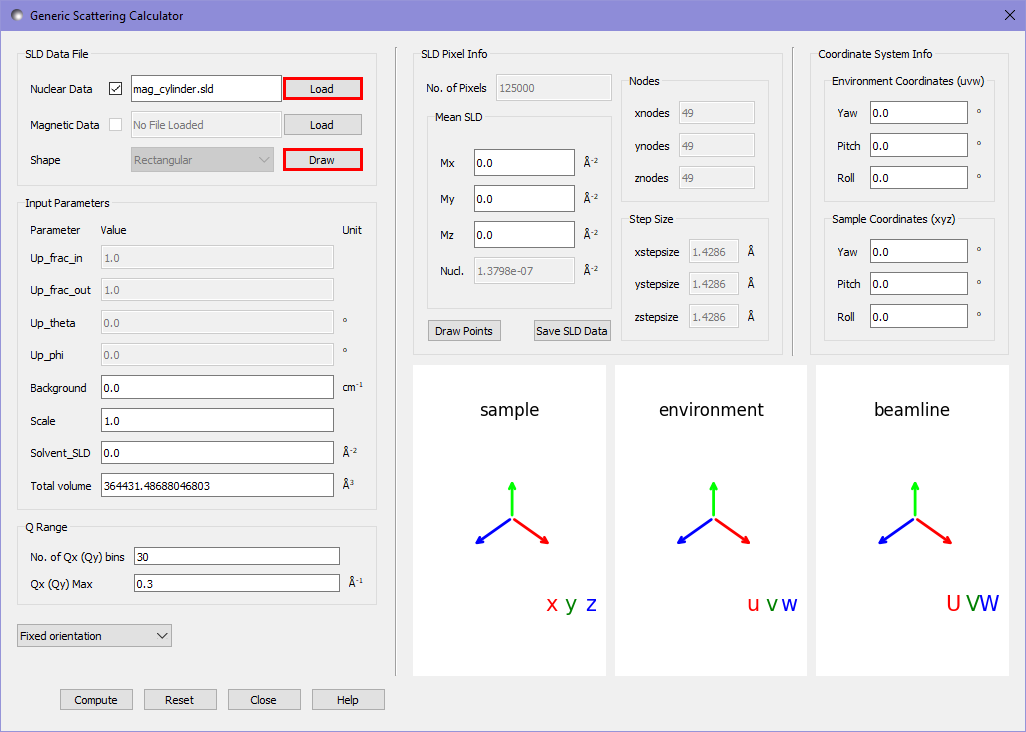Screen dimensions: 1026x732
Task: Enable the Magnetic Data checkbox
Action: point(115,124)
